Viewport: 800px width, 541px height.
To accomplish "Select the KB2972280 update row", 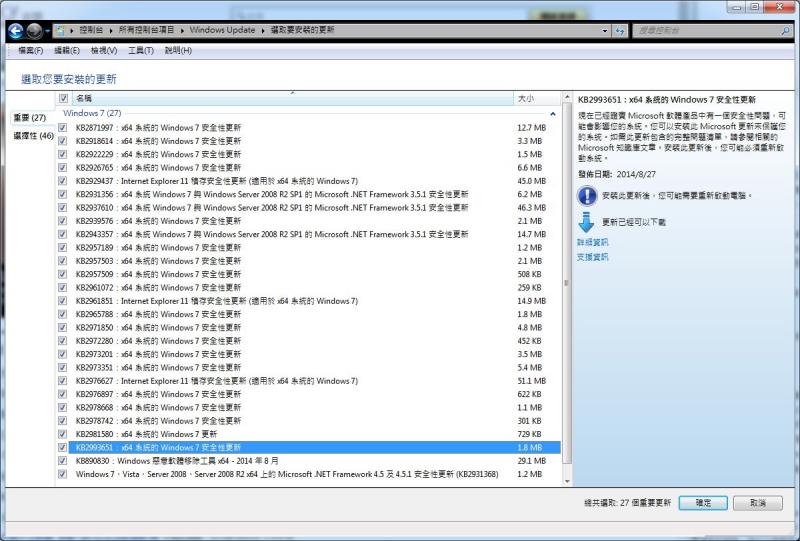I will (x=308, y=341).
